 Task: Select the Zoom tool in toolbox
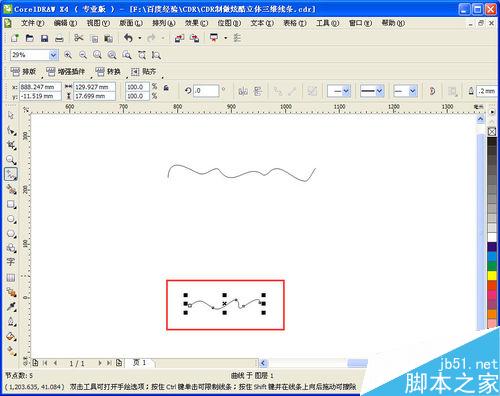(11, 160)
